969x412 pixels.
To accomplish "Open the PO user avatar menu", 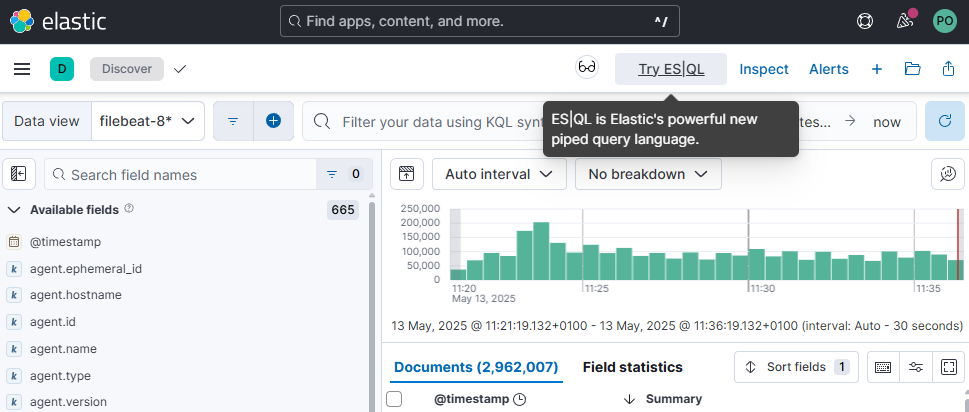I will (944, 21).
